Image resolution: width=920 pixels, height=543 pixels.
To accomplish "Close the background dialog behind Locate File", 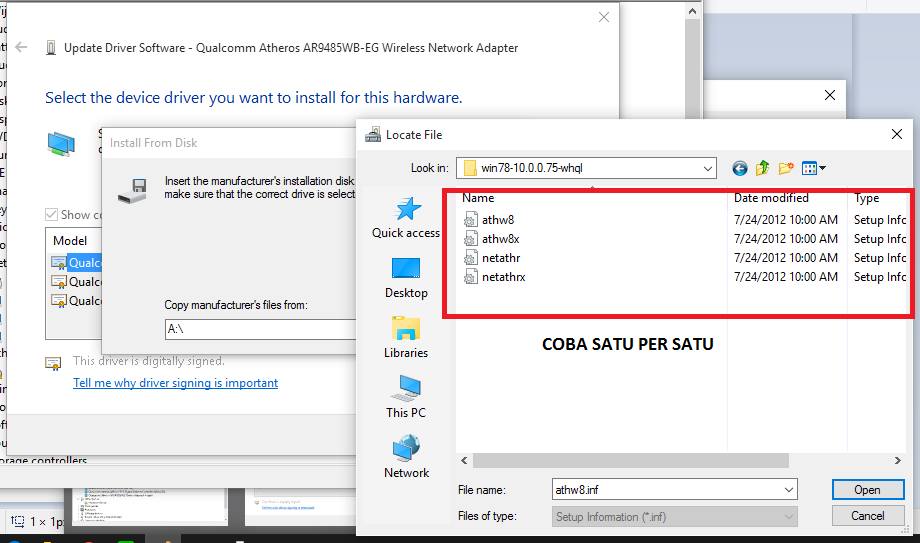I will pos(830,95).
